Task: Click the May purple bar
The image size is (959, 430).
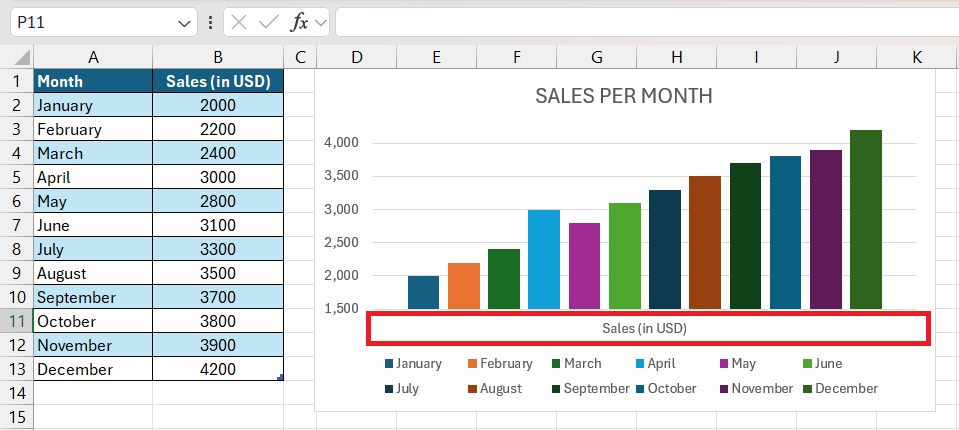Action: click(x=584, y=266)
